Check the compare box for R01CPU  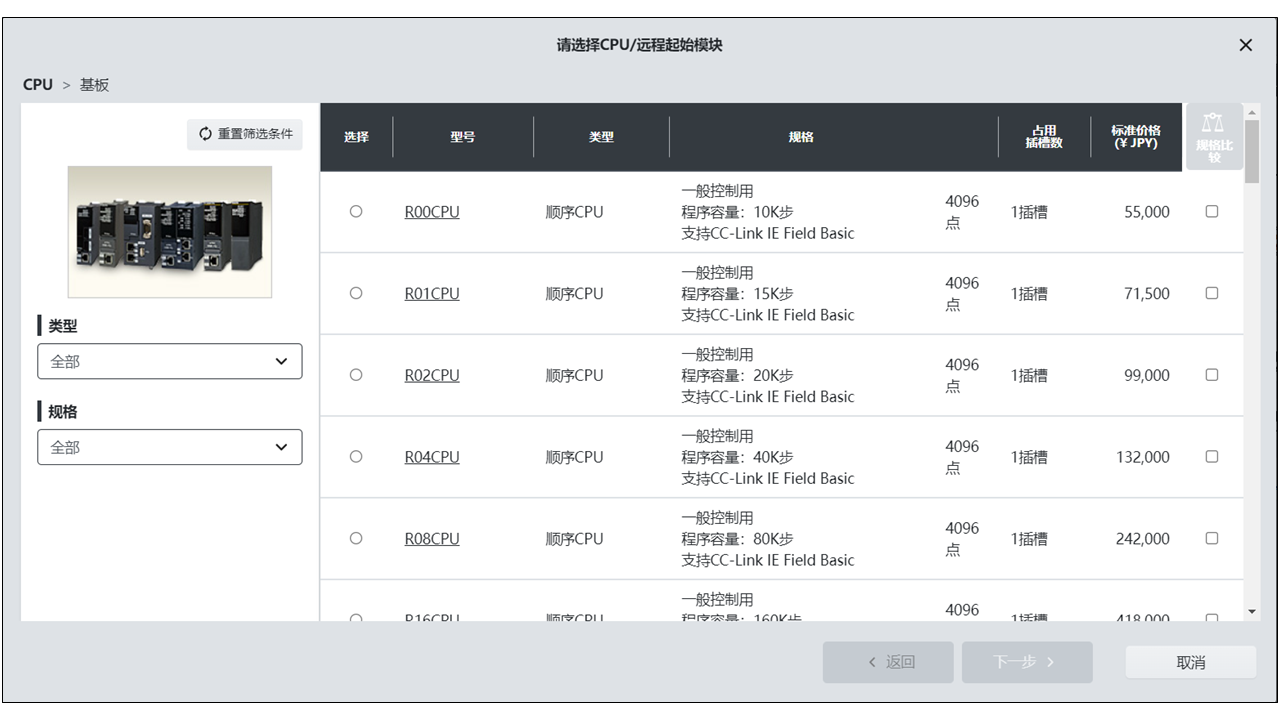pos(1212,293)
